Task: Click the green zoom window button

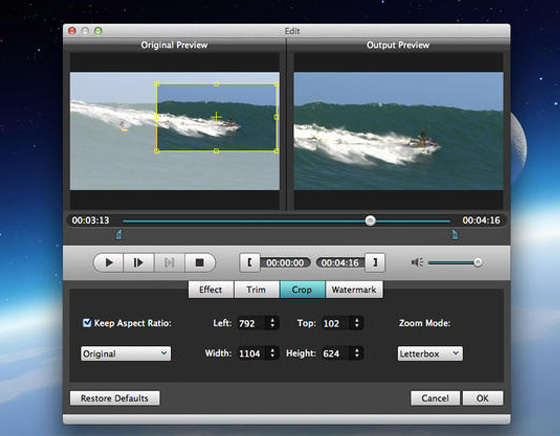Action: click(x=98, y=31)
